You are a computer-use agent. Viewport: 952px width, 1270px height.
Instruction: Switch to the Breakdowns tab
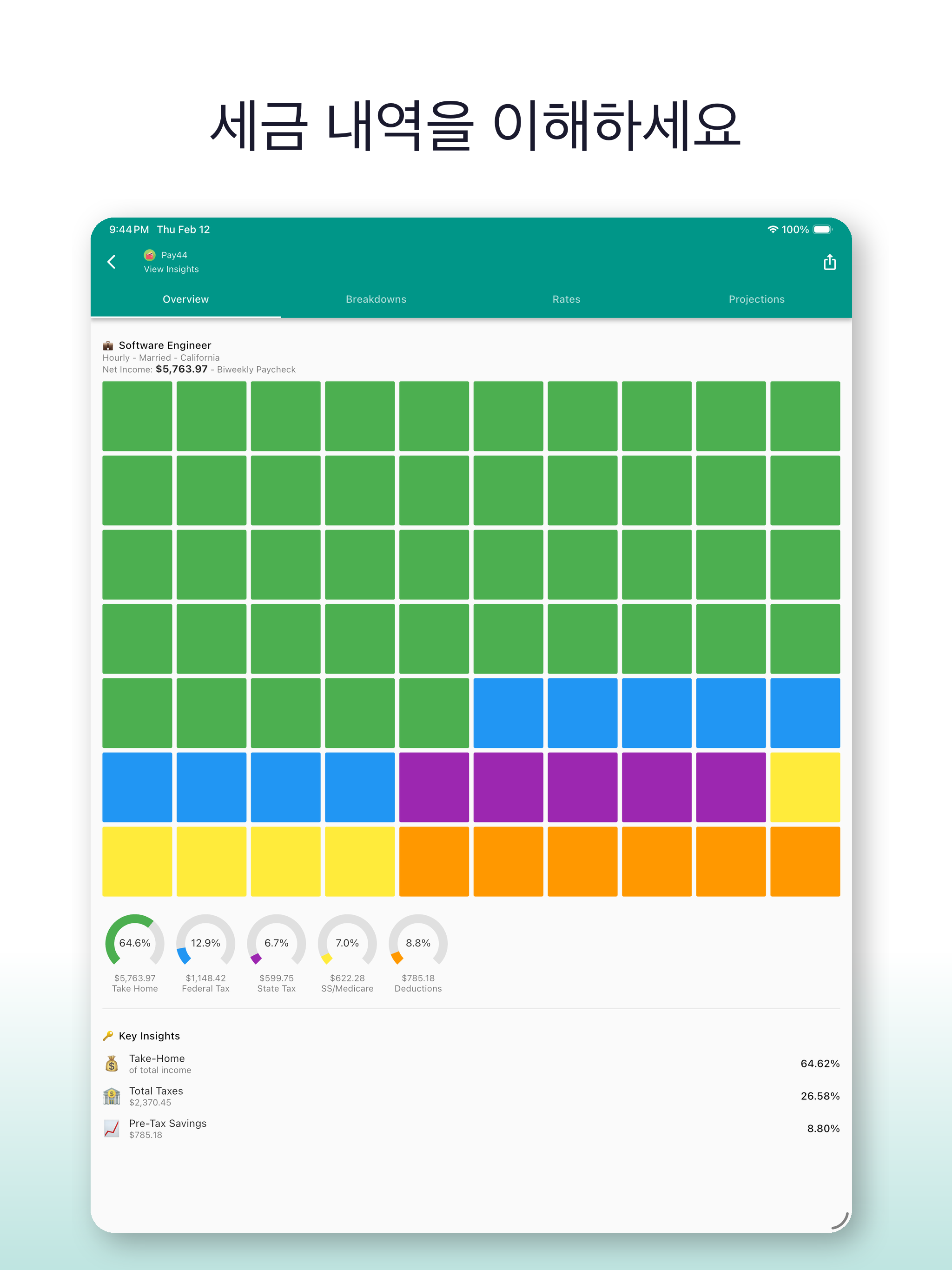coord(376,299)
